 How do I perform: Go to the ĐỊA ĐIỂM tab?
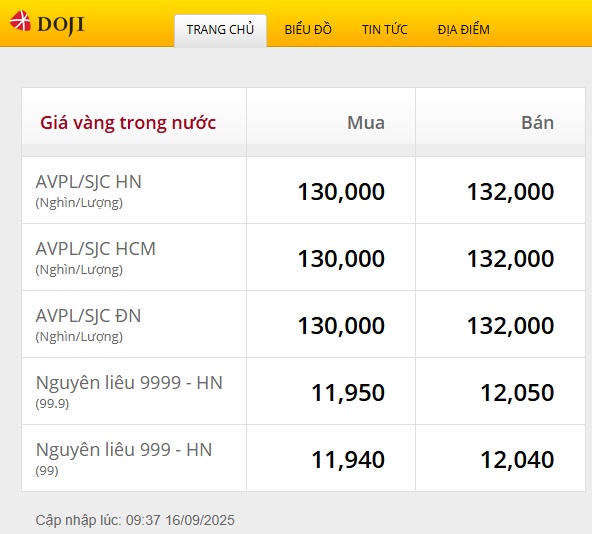coord(464,29)
